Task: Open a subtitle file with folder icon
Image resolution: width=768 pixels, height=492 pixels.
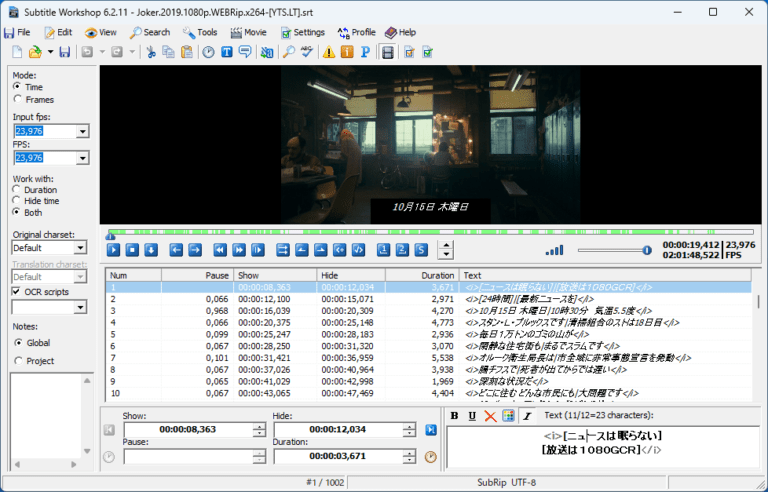Action: pyautogui.click(x=35, y=52)
